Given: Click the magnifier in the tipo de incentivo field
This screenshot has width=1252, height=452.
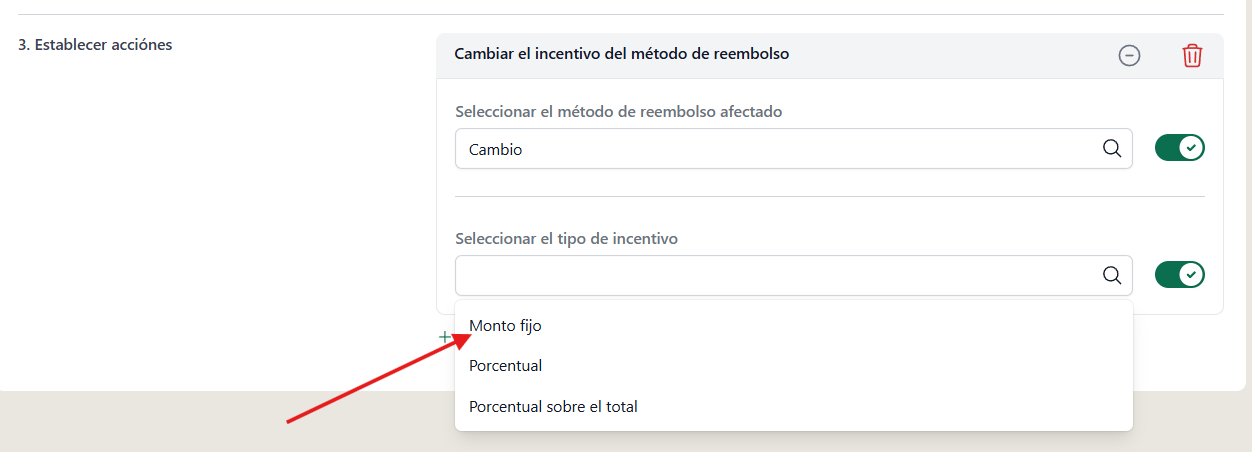Looking at the screenshot, I should coord(1111,275).
